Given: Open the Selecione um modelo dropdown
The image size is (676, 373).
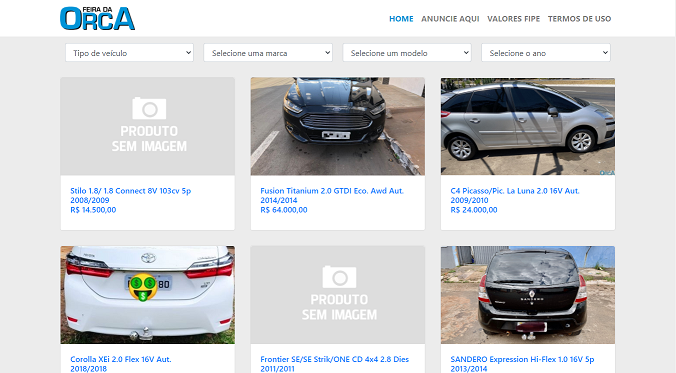Looking at the screenshot, I should pos(407,53).
